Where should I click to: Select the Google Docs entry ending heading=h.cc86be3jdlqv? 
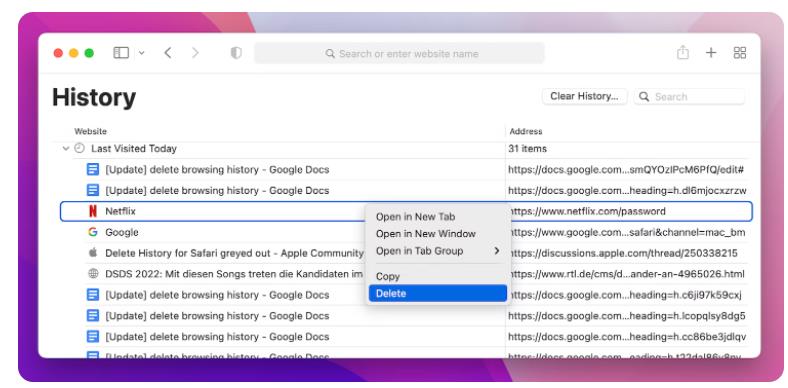(217, 337)
